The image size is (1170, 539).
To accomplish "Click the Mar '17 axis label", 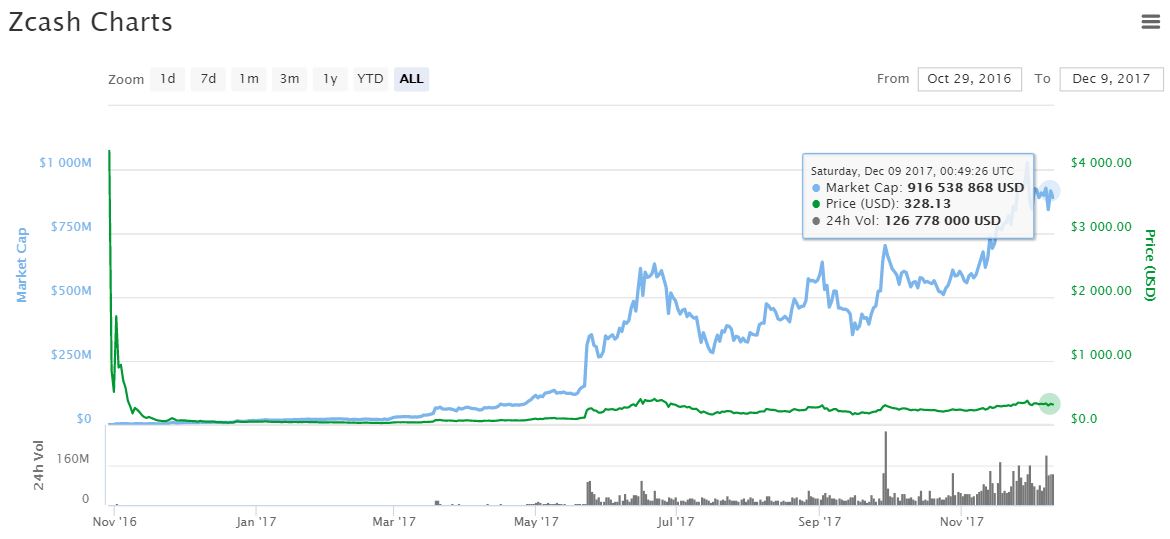I will tap(393, 522).
